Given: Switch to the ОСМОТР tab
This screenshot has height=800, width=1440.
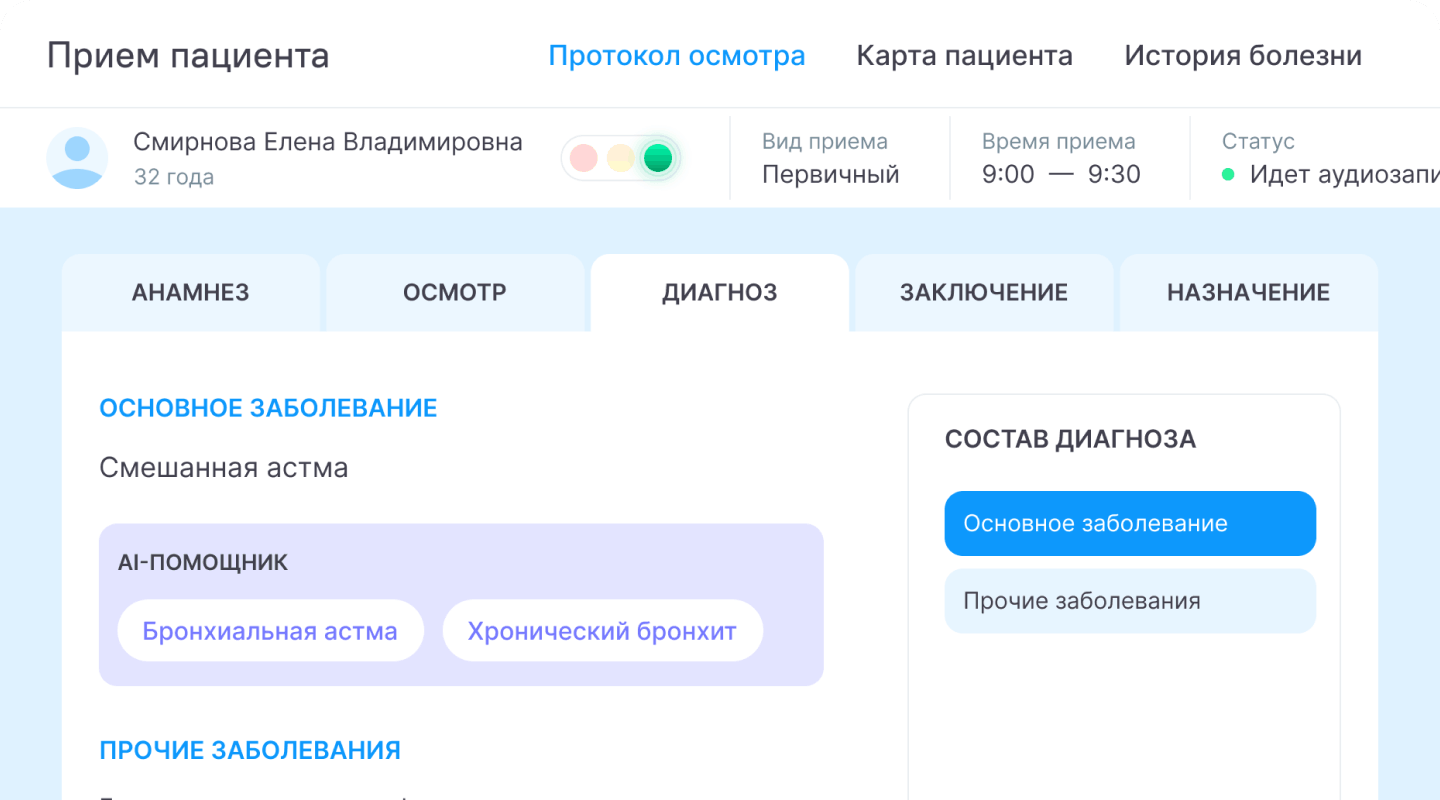Looking at the screenshot, I should pos(454,293).
